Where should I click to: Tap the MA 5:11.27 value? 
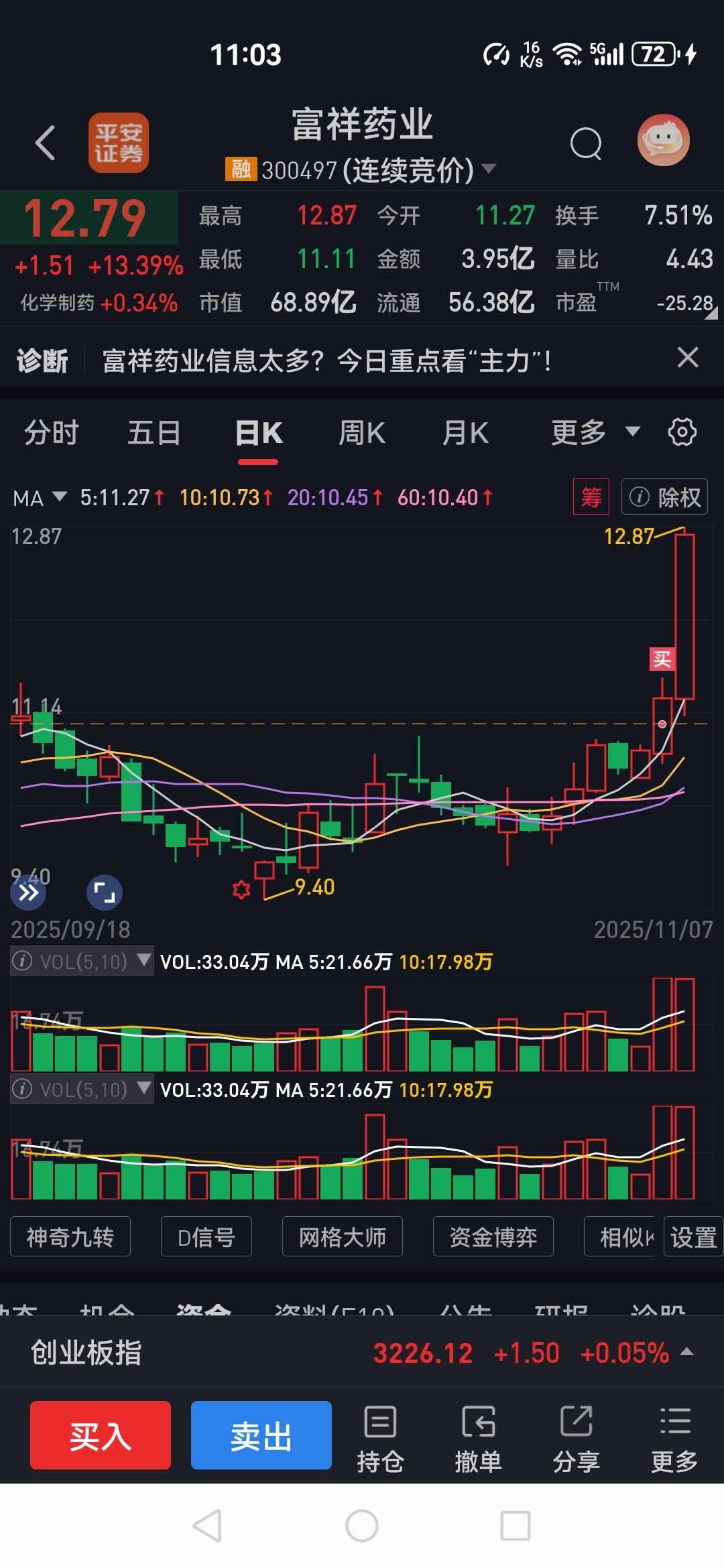122,497
